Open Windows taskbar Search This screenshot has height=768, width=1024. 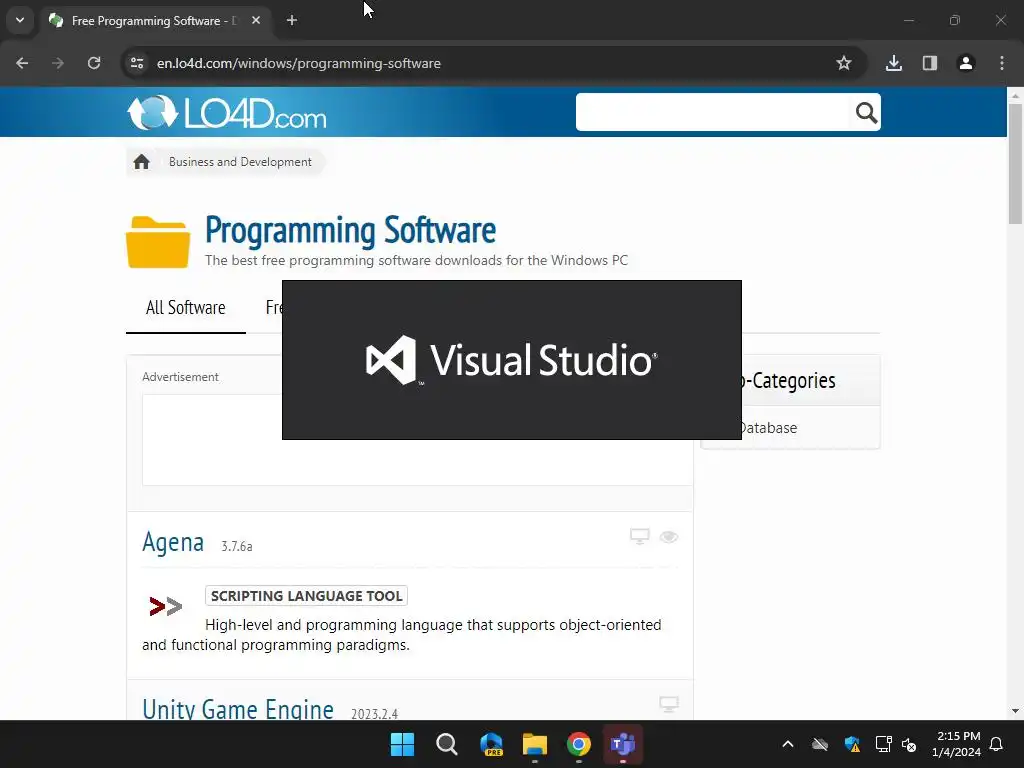(447, 744)
